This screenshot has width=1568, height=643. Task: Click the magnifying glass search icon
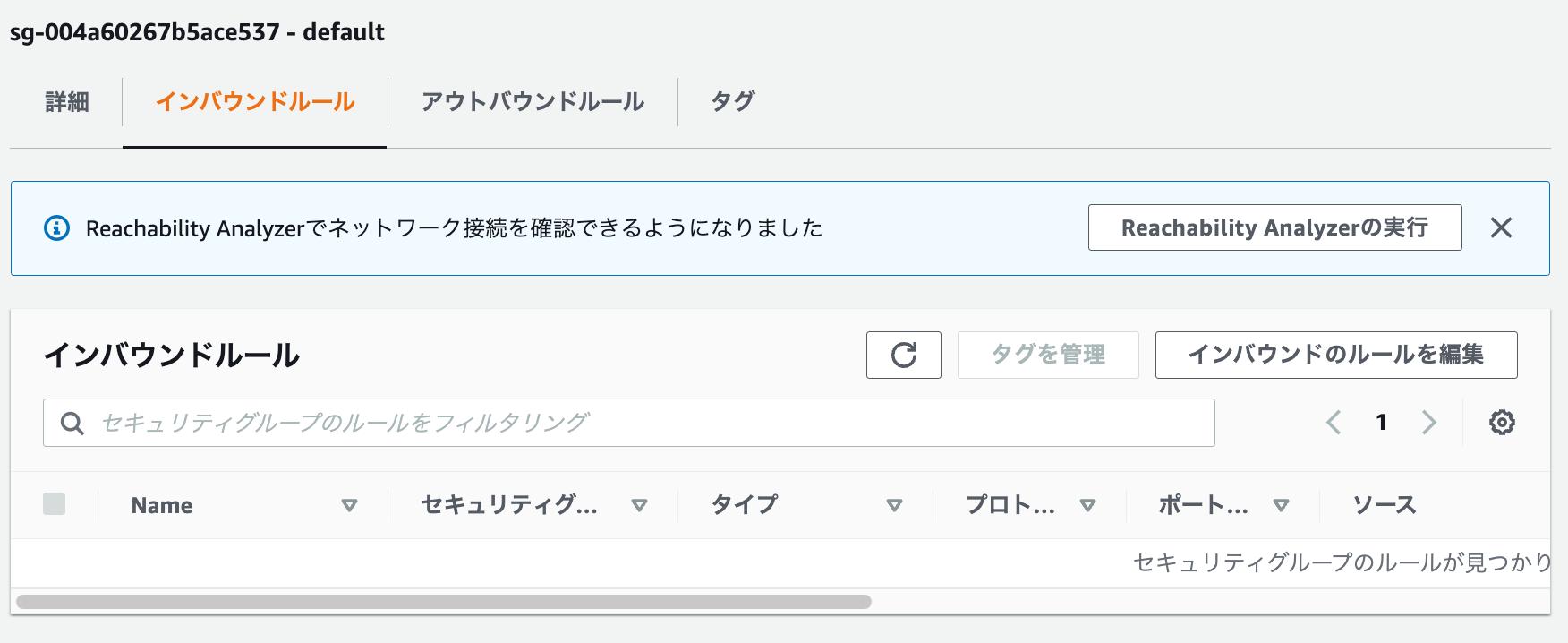coord(72,422)
